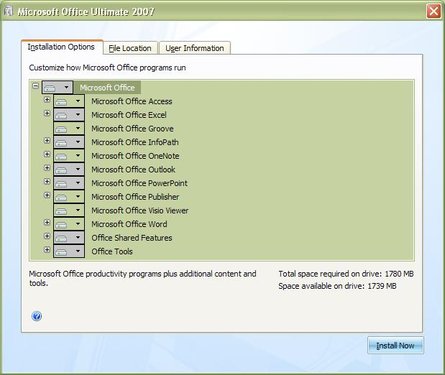Expand the Microsoft Office PowerPoint node
445x375 pixels.
pos(47,182)
